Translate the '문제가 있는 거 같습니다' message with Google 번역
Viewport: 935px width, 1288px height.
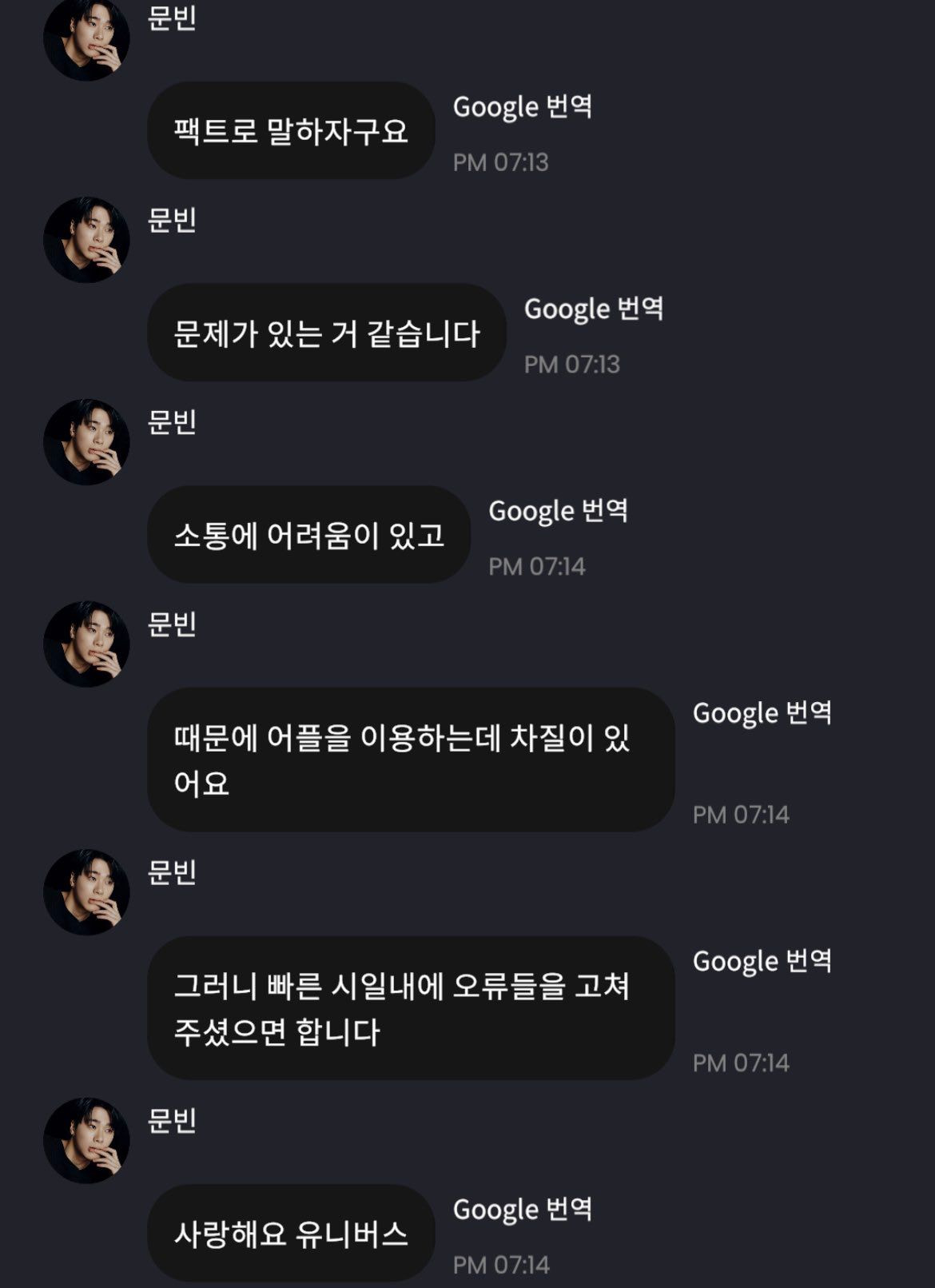tap(594, 309)
